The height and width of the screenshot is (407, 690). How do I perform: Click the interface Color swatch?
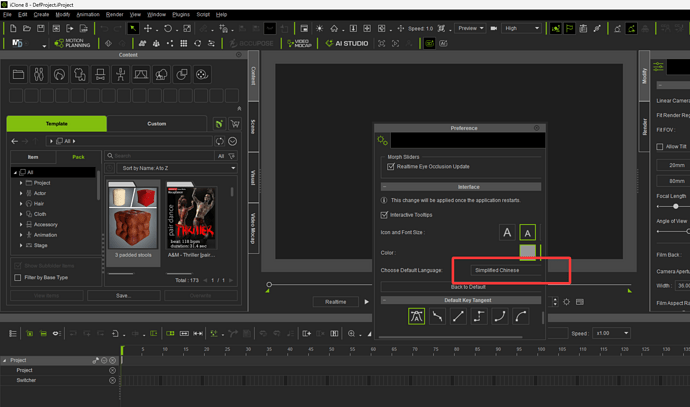[528, 253]
